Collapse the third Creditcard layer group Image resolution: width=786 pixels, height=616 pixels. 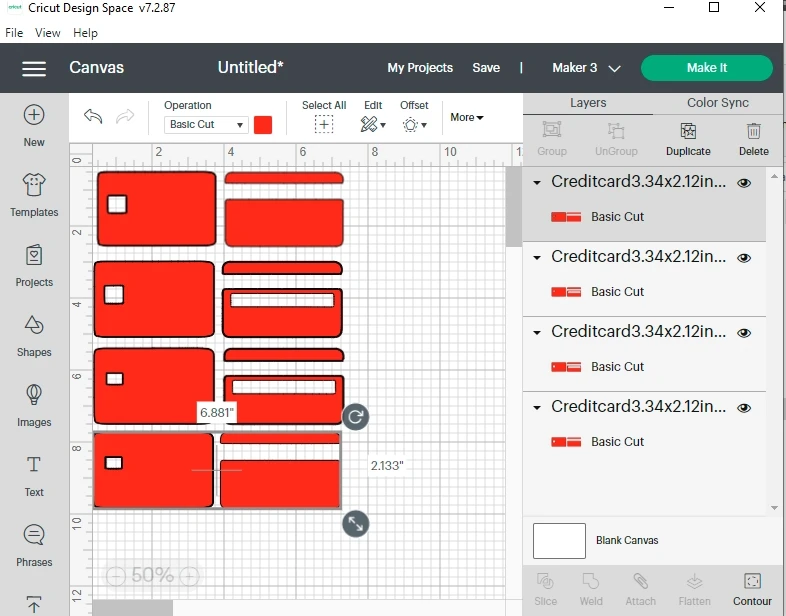[537, 333]
